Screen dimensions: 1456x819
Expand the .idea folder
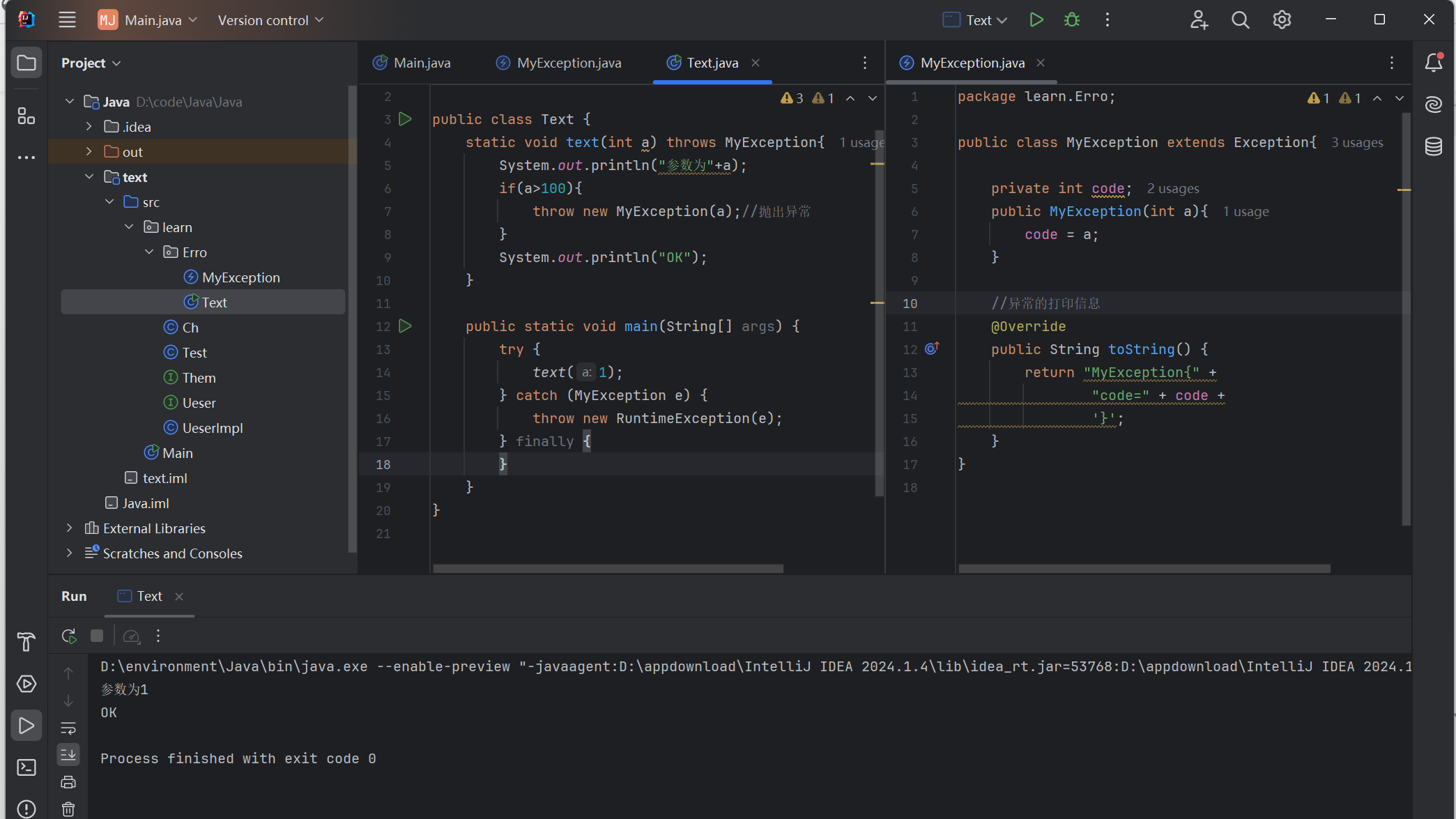point(89,127)
